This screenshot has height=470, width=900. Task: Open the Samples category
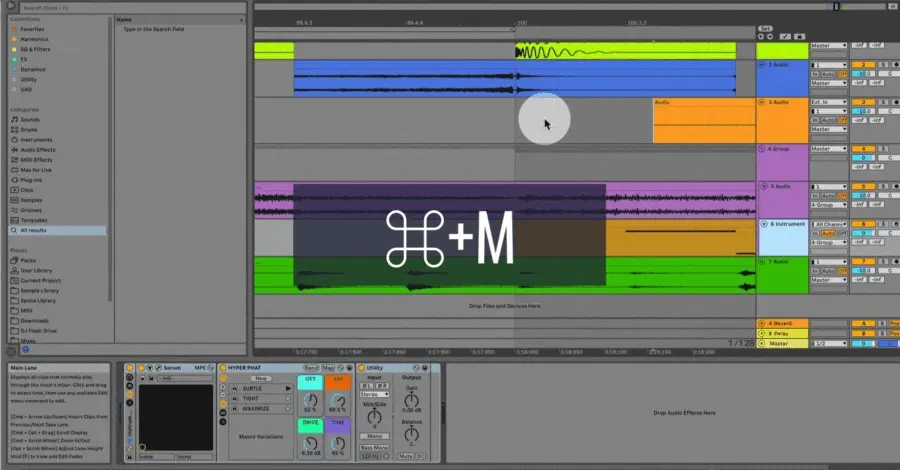[x=31, y=200]
